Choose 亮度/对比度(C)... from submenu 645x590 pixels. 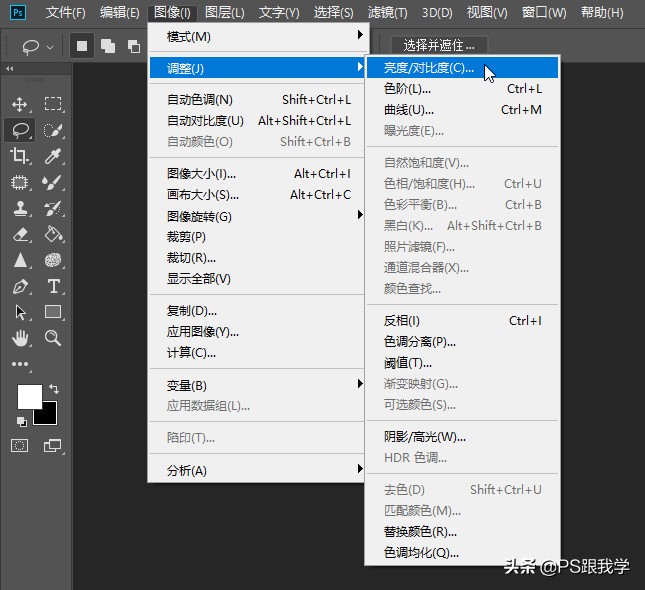click(462, 67)
